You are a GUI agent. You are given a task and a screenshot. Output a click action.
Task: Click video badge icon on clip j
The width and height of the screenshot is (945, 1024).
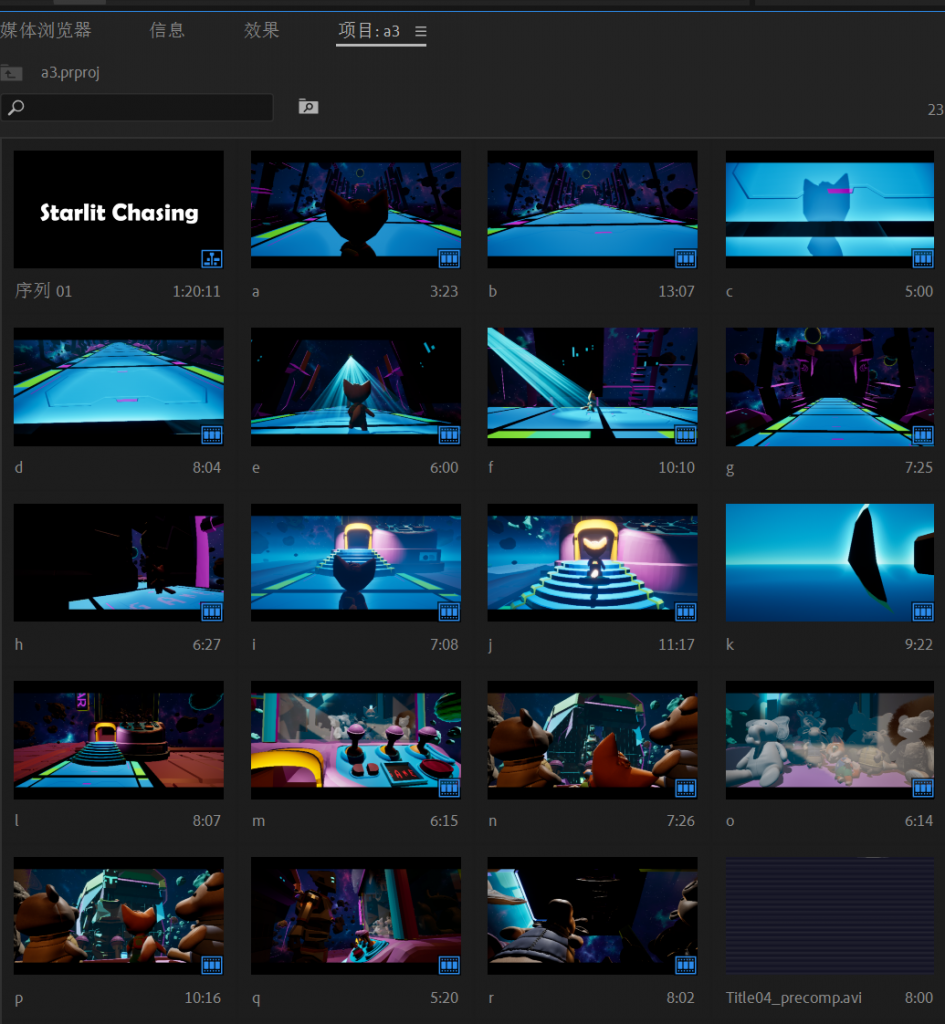coord(685,612)
